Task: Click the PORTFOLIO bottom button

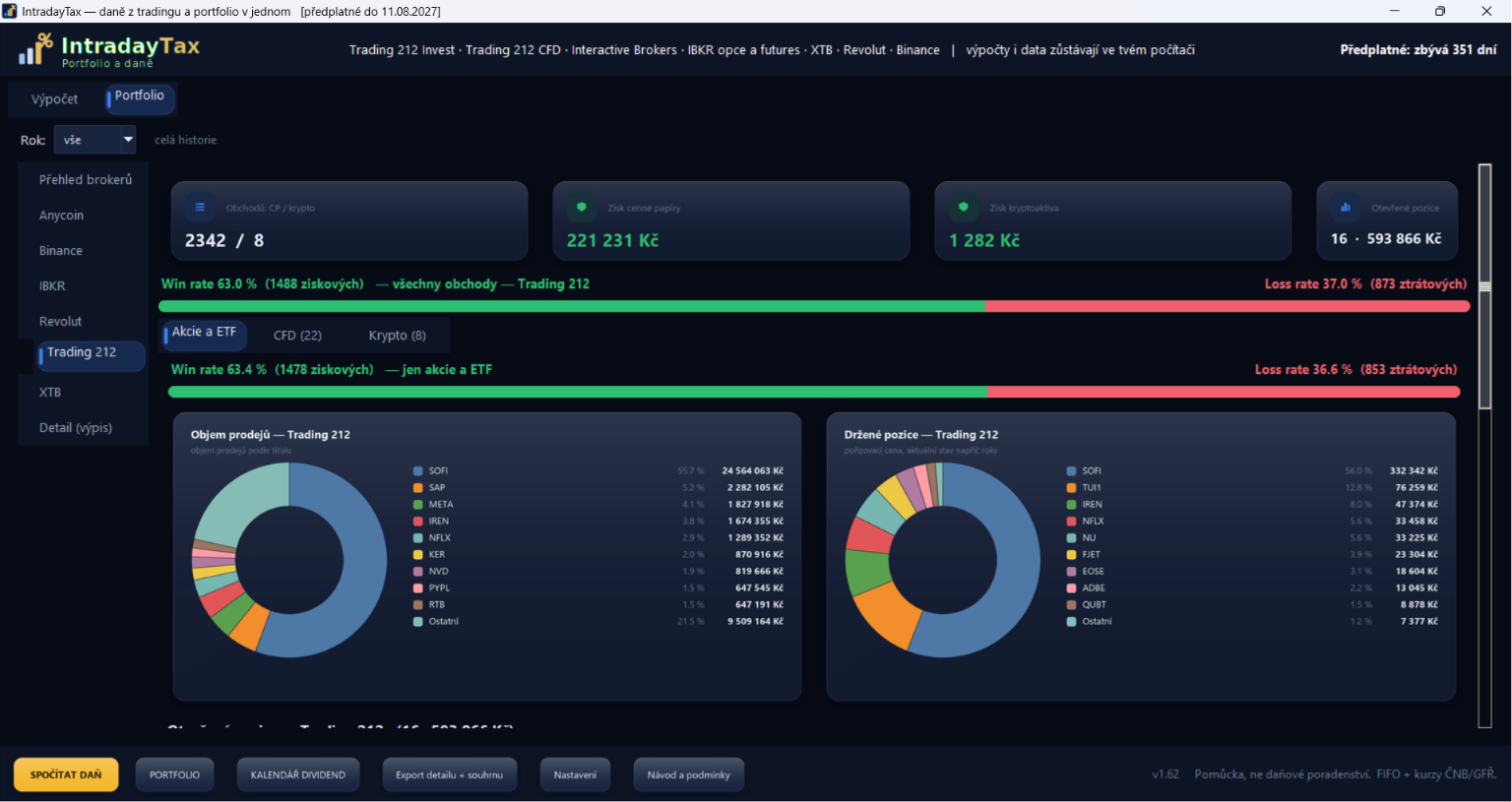Action: [174, 774]
